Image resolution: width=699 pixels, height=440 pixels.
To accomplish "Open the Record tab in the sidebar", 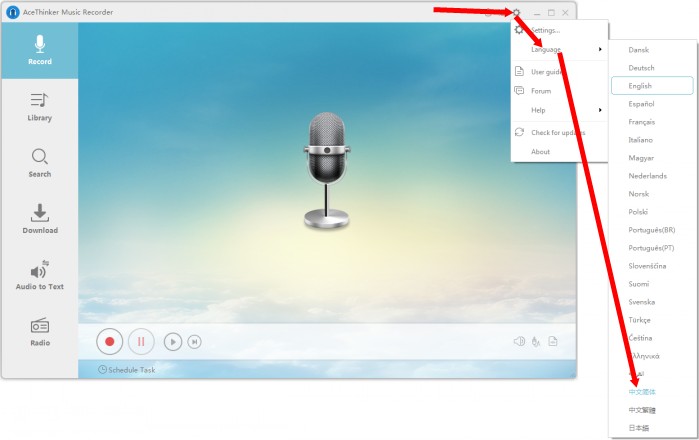I will (40, 50).
